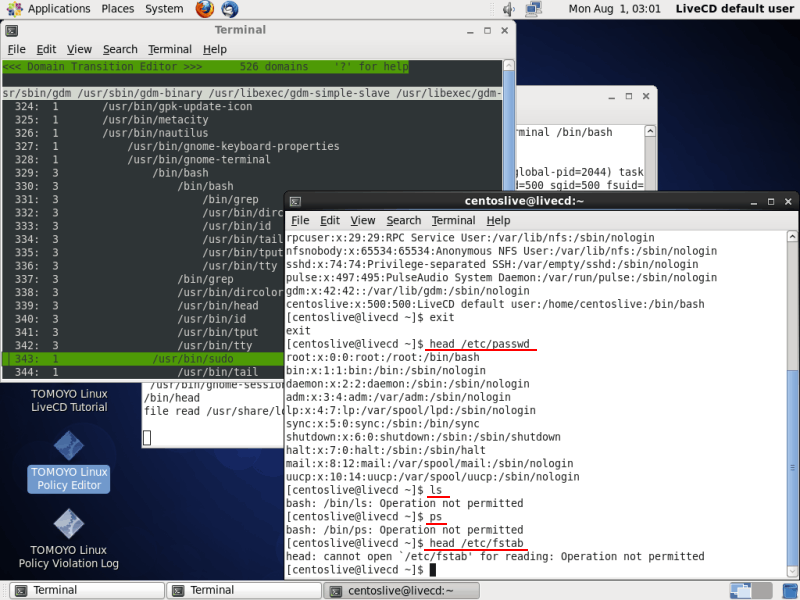800x600 pixels.
Task: Switch to the first workspace in pager
Action: [740, 590]
